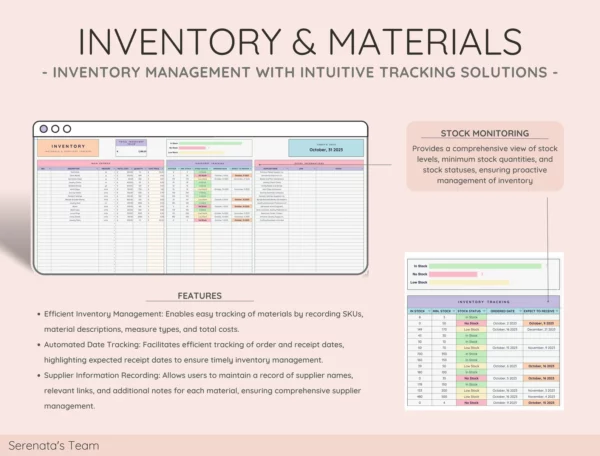Click the pink No Stock chart bar
Screen dimensions: 600x456
[453, 274]
